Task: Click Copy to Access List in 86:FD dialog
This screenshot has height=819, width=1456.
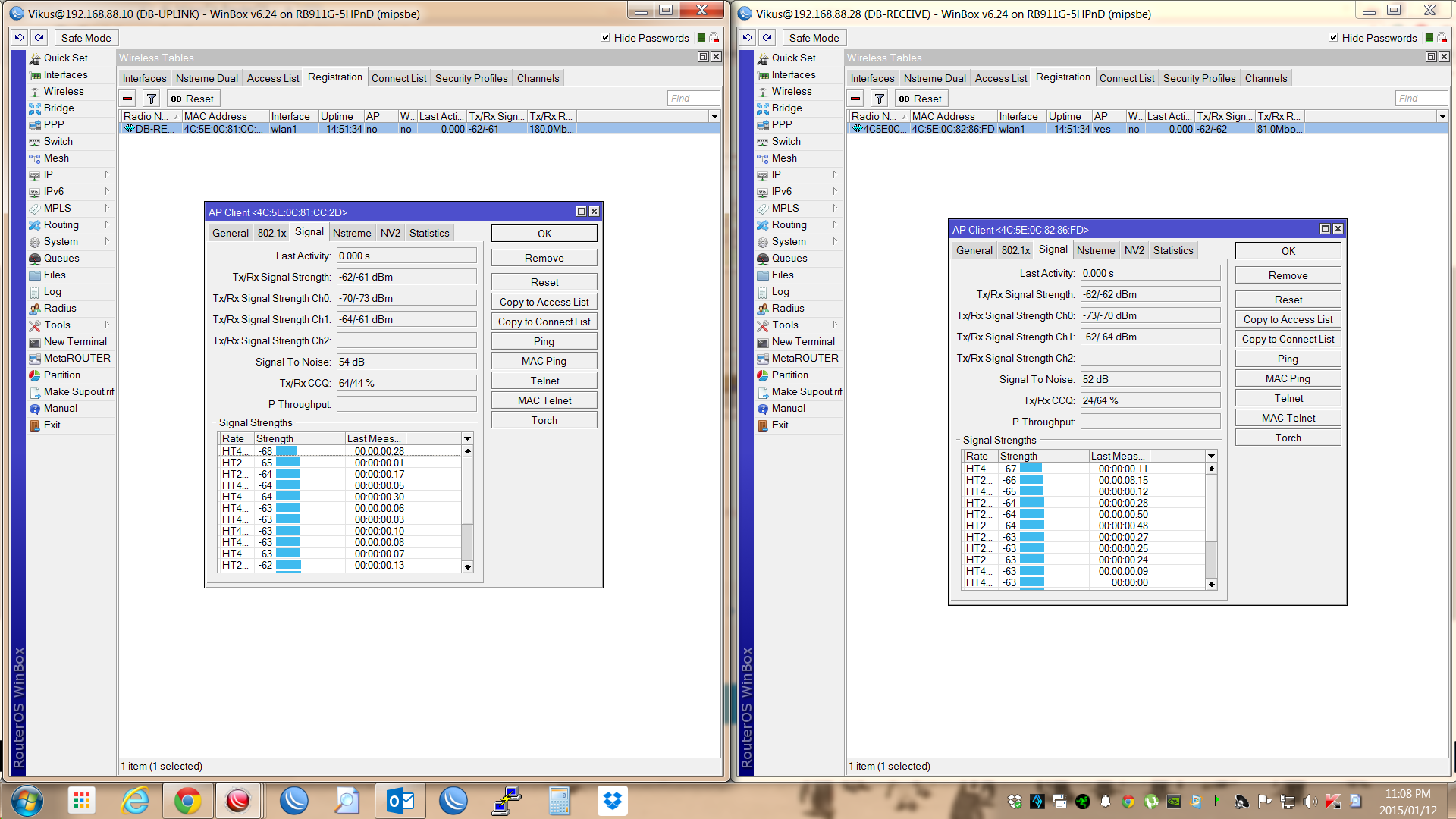Action: tap(1288, 319)
